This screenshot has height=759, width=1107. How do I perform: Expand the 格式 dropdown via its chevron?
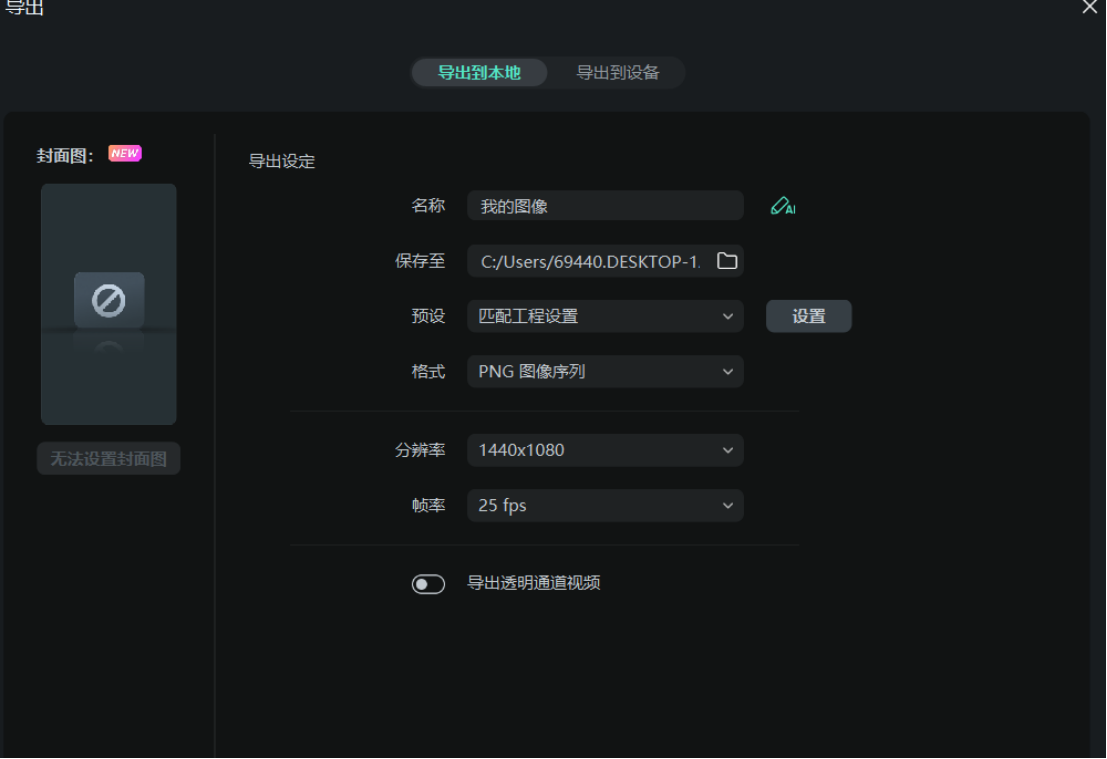tap(728, 371)
